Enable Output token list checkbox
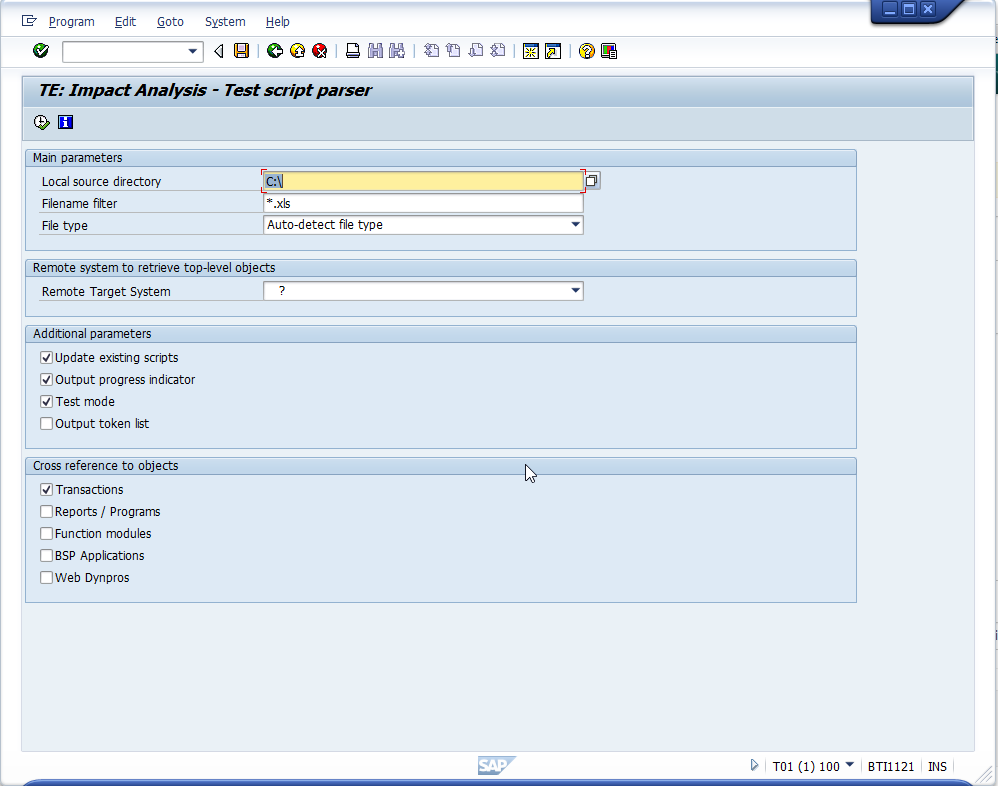998x786 pixels. (46, 424)
